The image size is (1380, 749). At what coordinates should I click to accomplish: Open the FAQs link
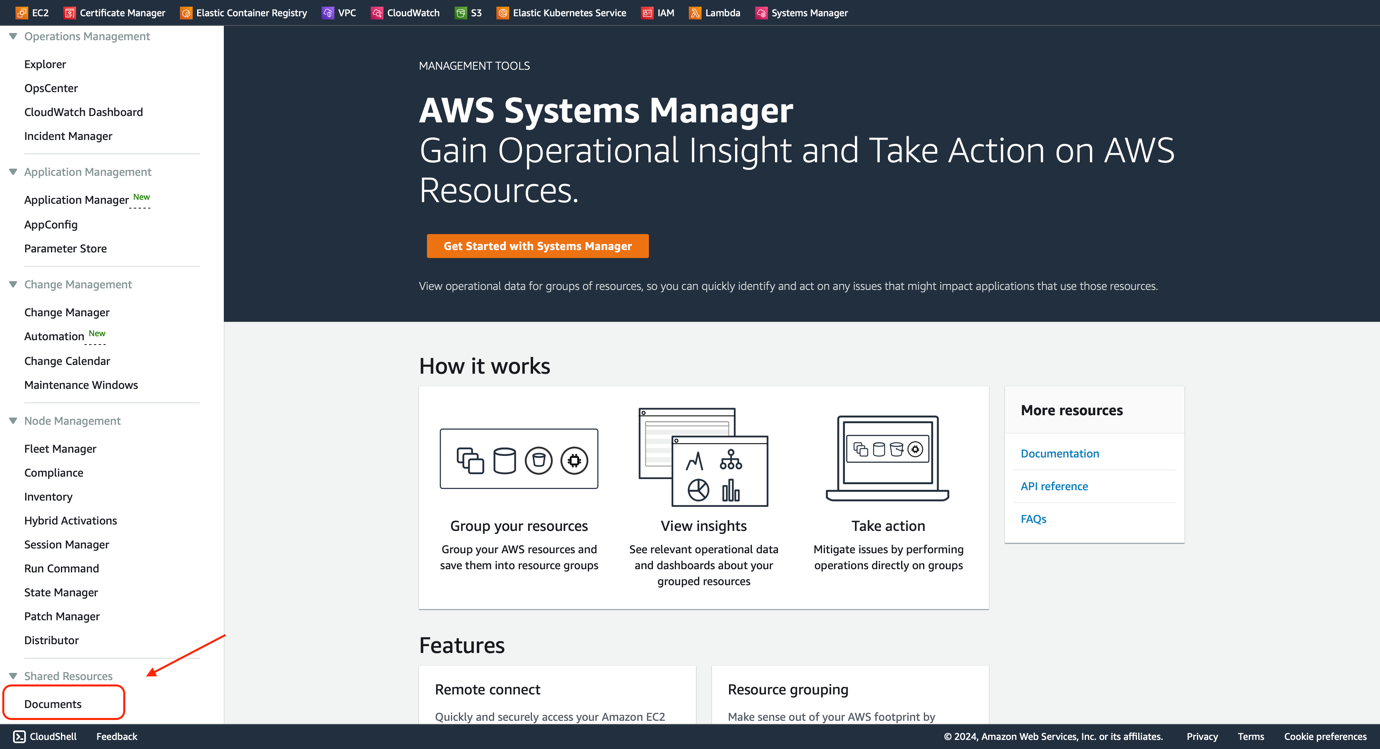coord(1033,520)
